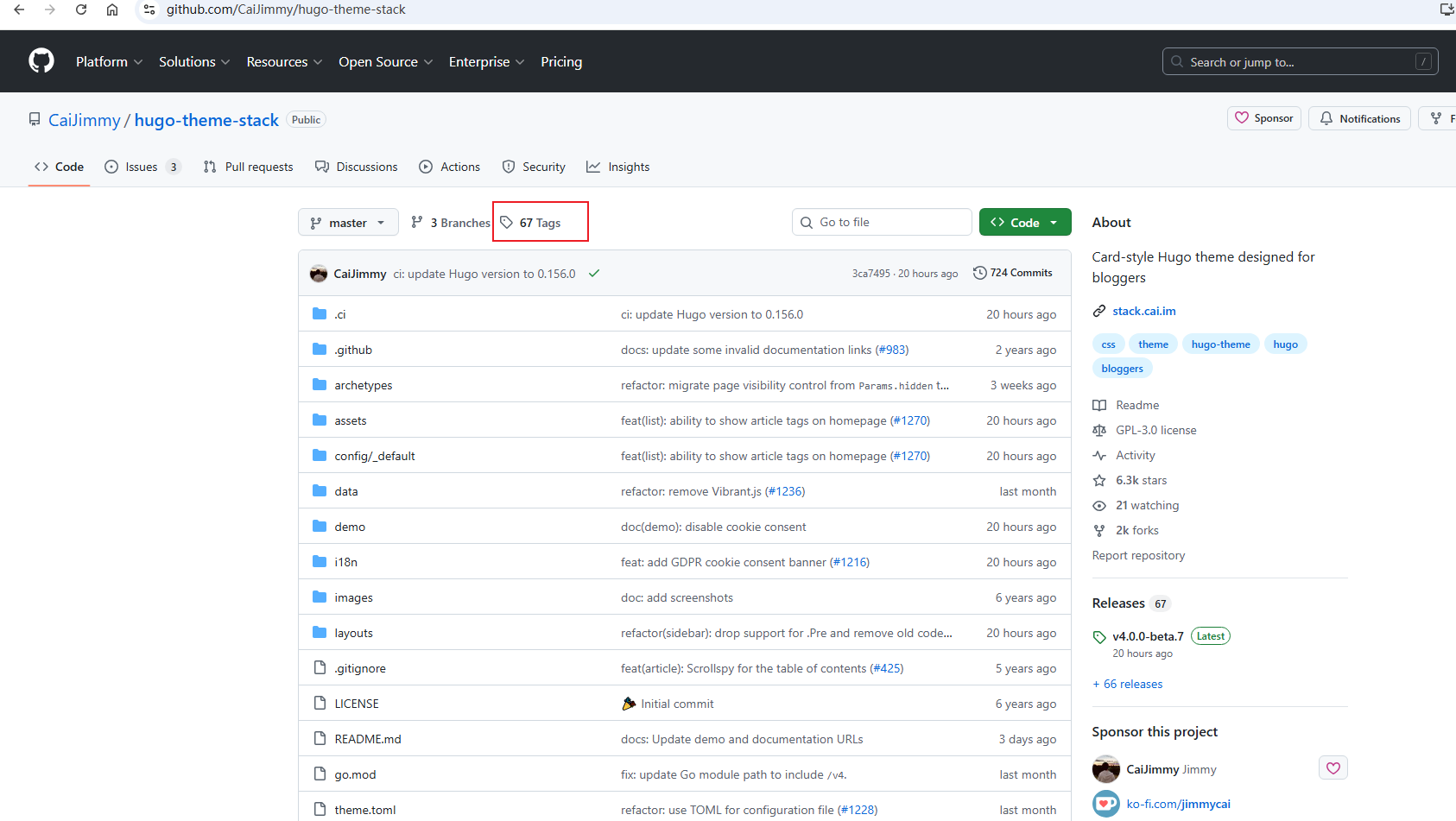The width and height of the screenshot is (1456, 821).
Task: Click CaiJimmy's avatar in the commit row
Action: tap(319, 274)
